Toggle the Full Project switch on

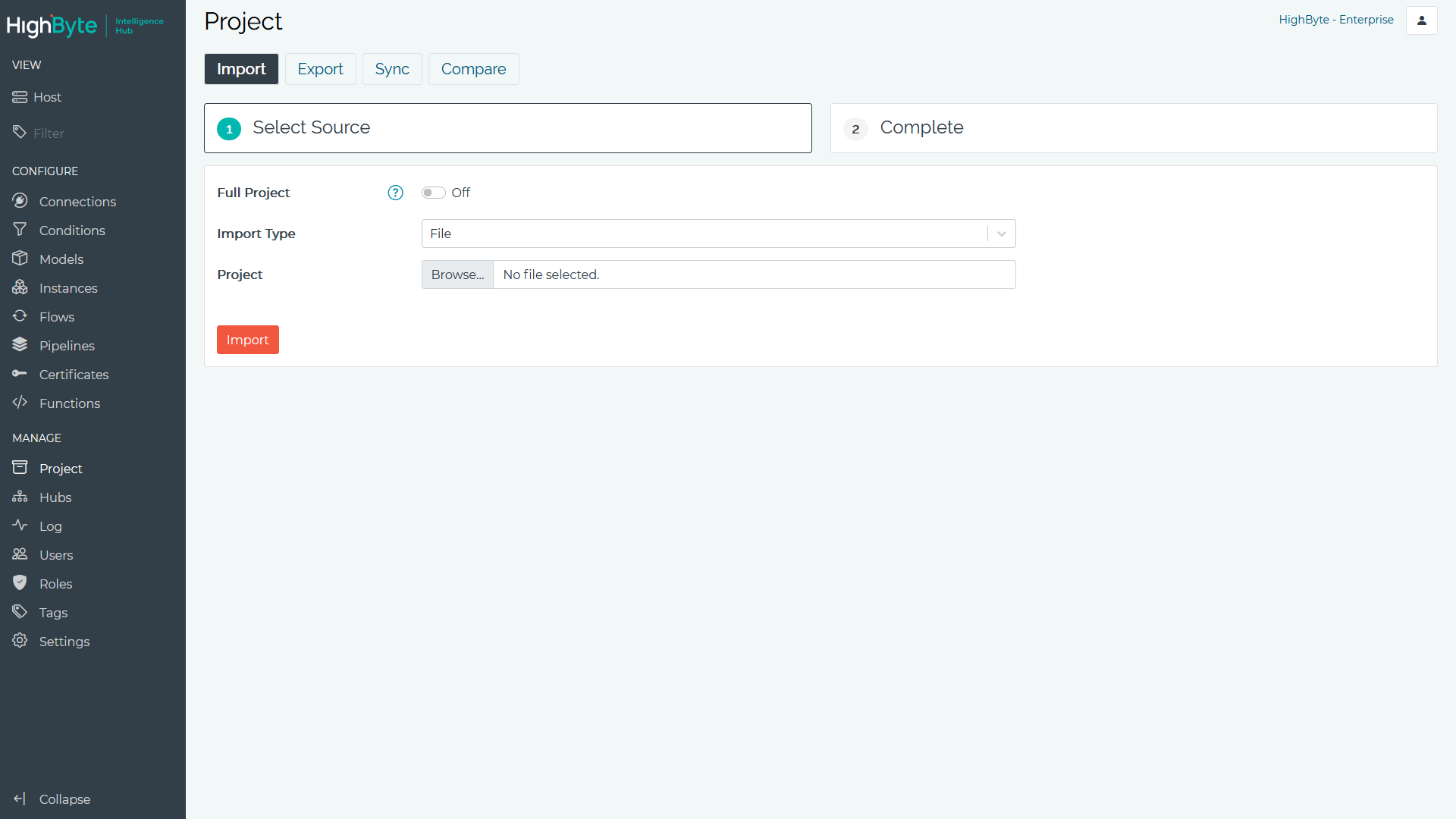tap(434, 193)
